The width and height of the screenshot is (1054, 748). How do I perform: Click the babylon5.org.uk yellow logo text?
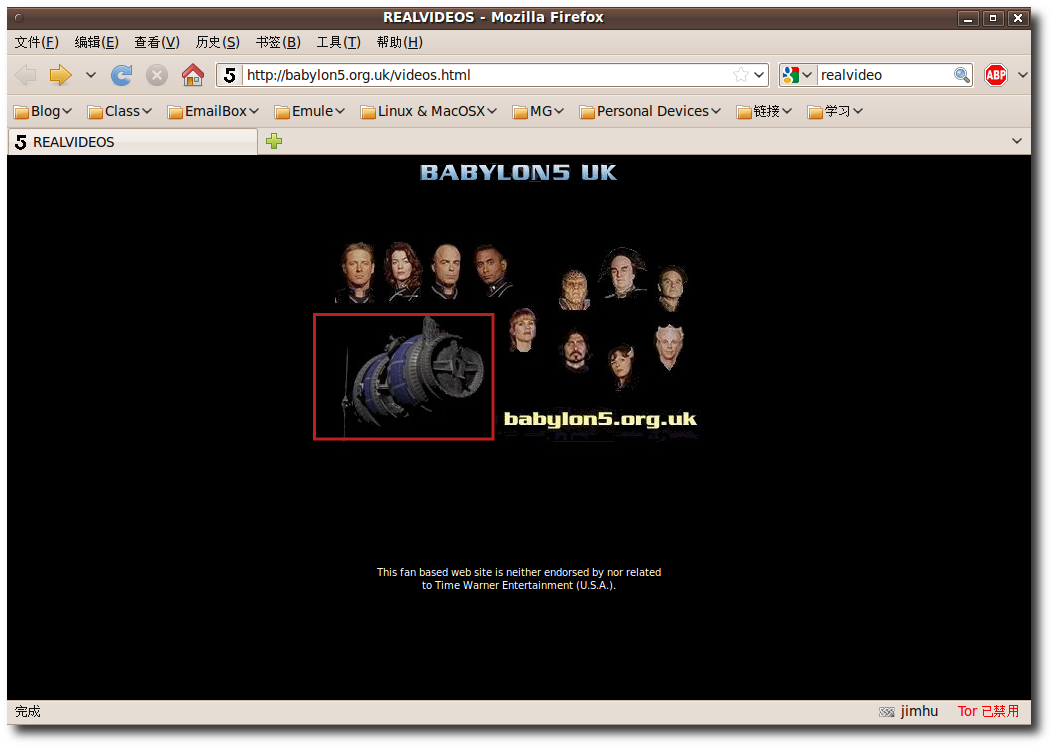(600, 419)
